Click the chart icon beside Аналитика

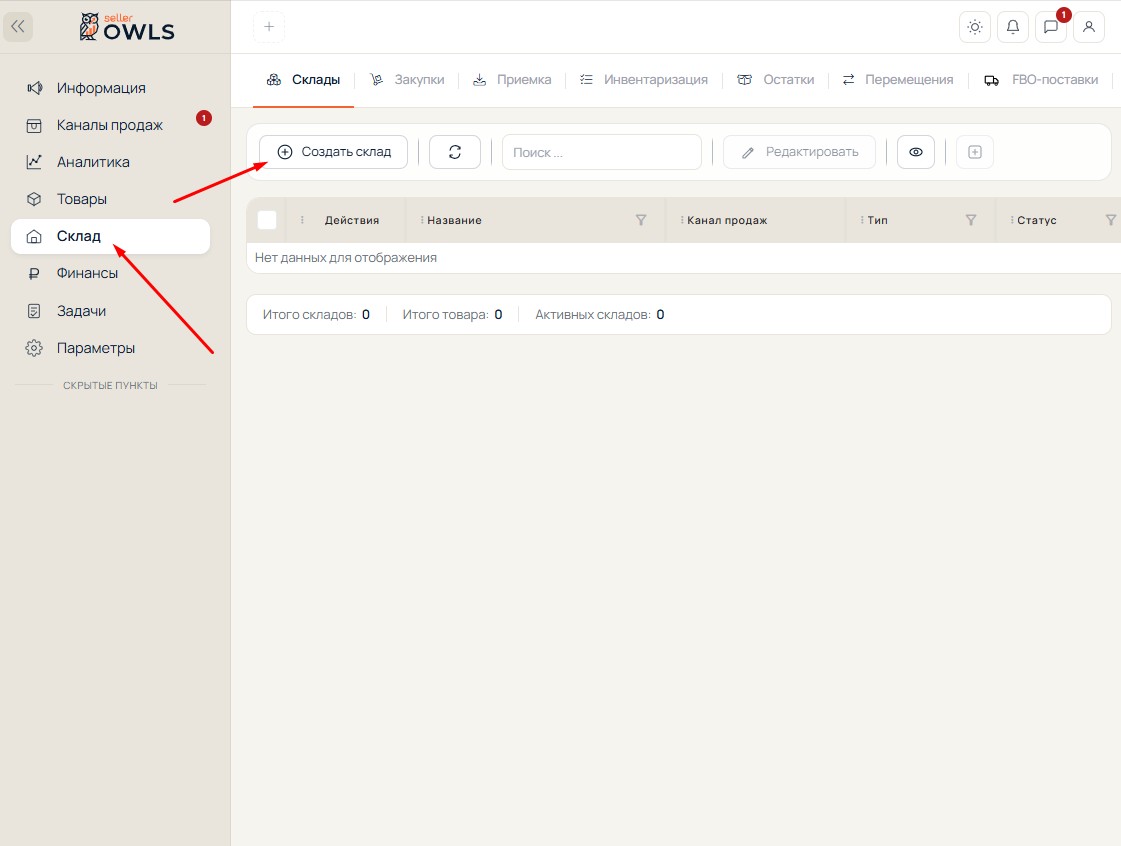point(34,162)
